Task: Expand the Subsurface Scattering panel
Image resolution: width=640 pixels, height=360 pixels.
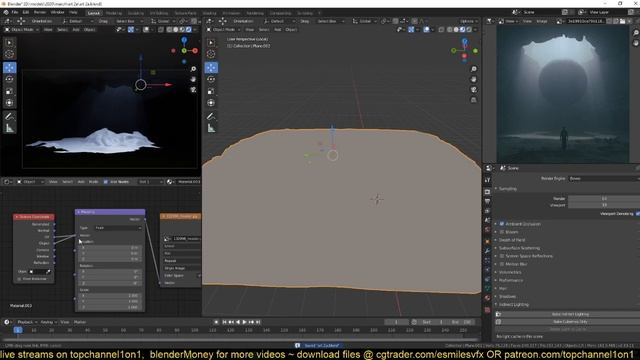Action: pyautogui.click(x=519, y=248)
